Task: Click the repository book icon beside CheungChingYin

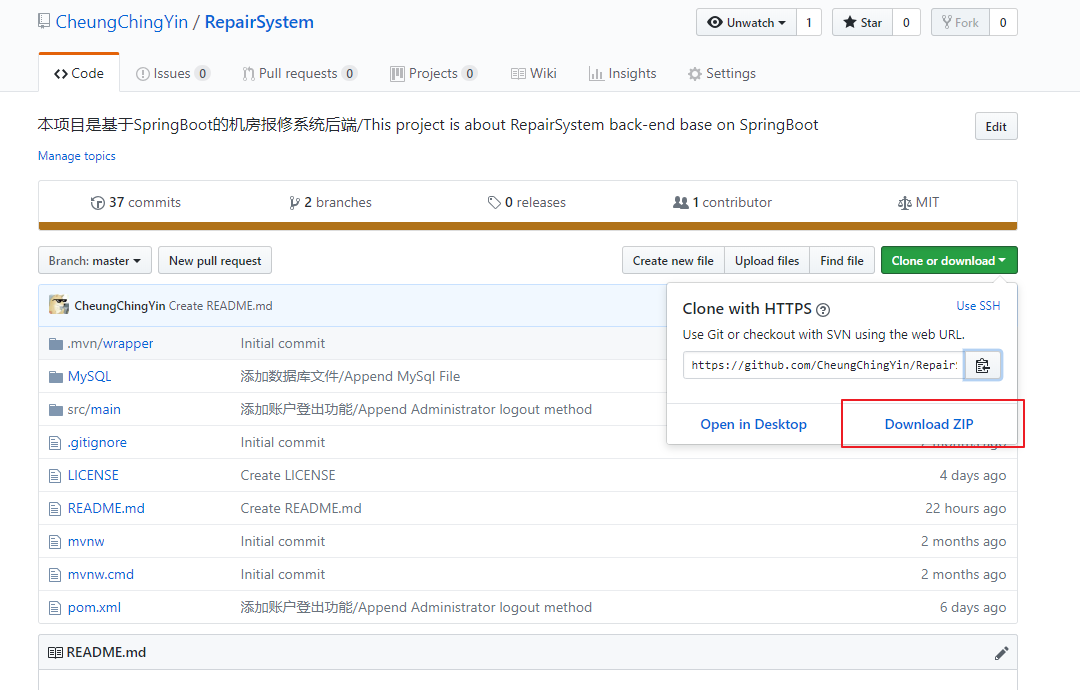Action: (x=44, y=21)
